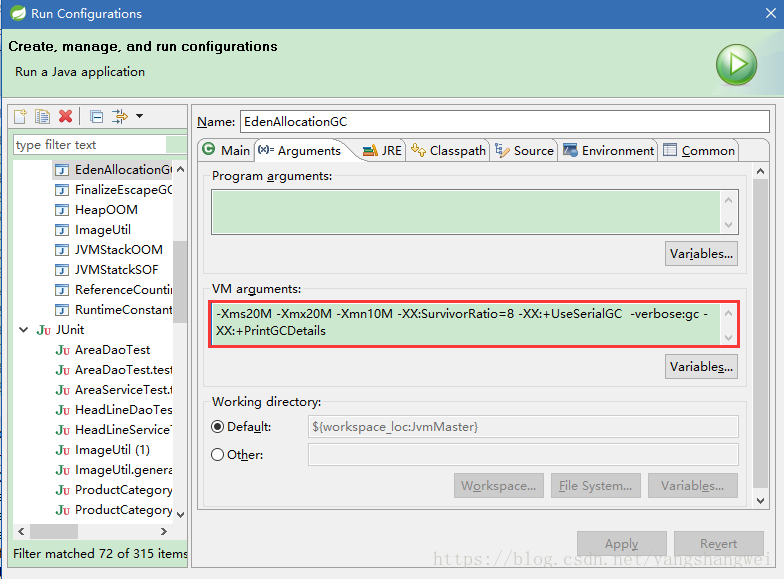This screenshot has height=579, width=784.
Task: Click the AreaDaoTest JUnit icon
Action: click(x=62, y=350)
